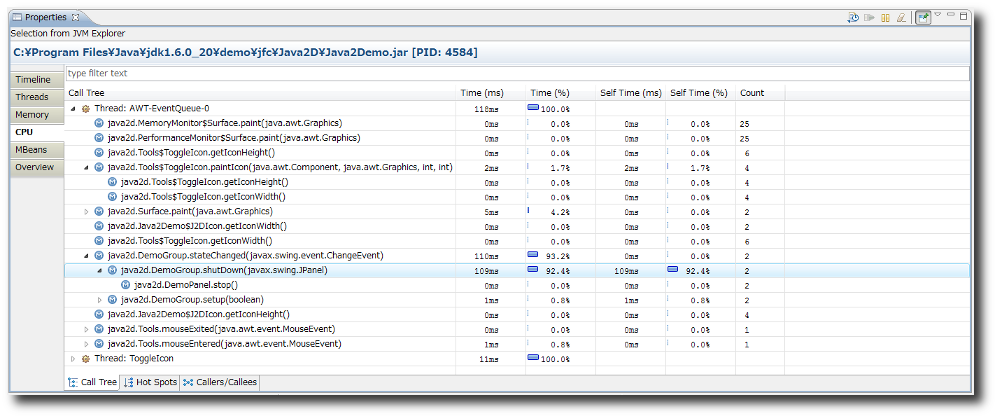
Task: Click the Callers/Callees tab icon
Action: pyautogui.click(x=188, y=382)
